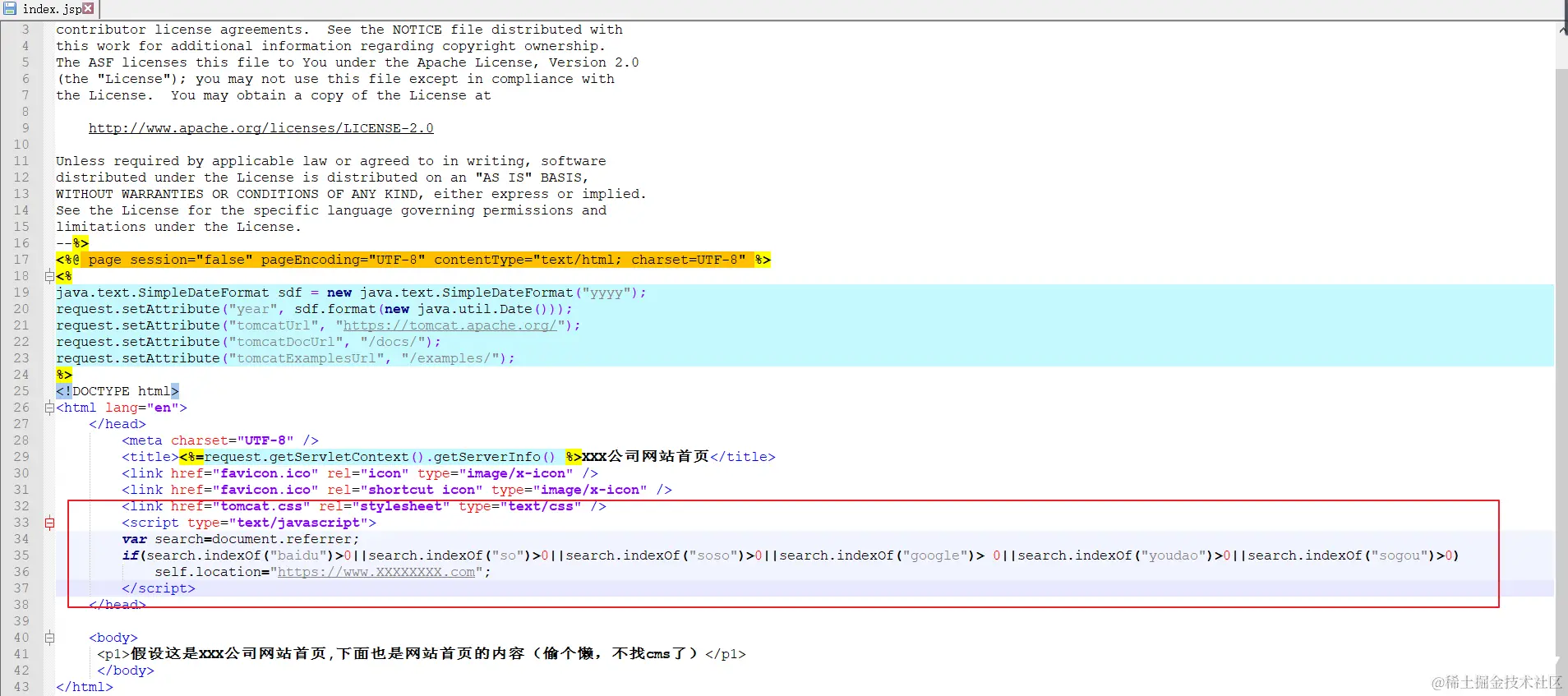
Task: Click the <!DOCTYPE html> declaration
Action: click(x=118, y=391)
